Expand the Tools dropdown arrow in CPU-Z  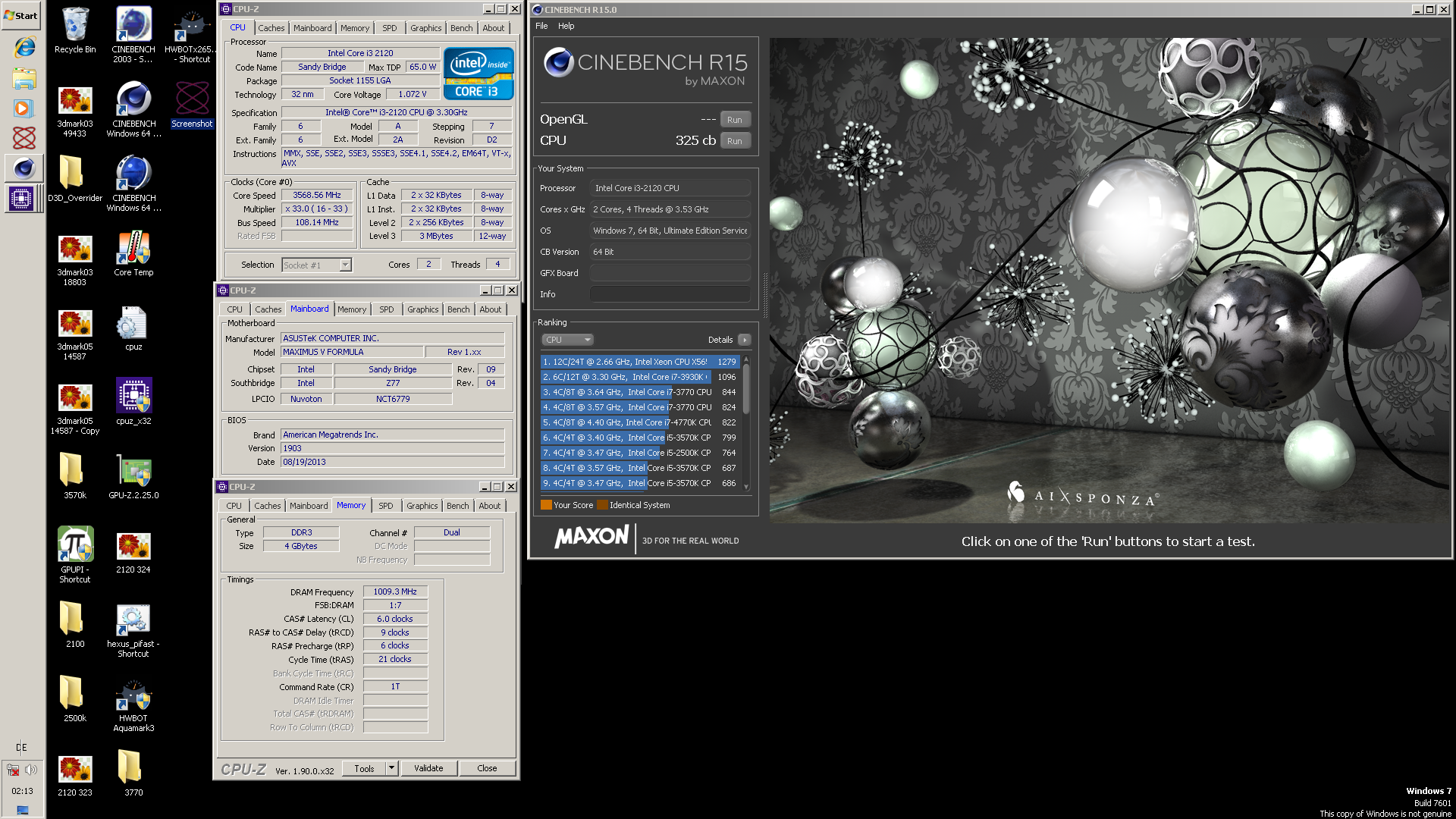click(x=391, y=768)
